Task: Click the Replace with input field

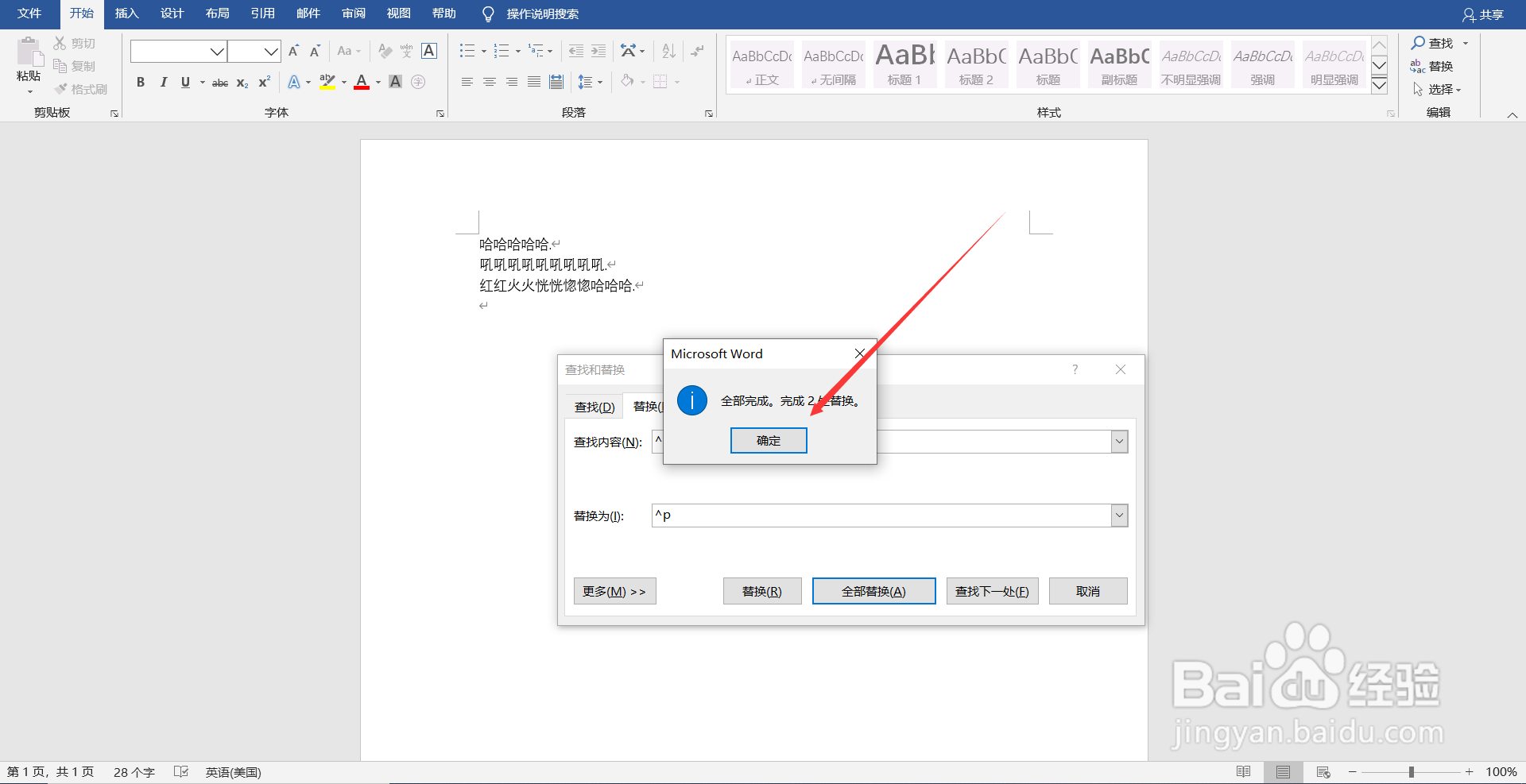Action: 881,516
